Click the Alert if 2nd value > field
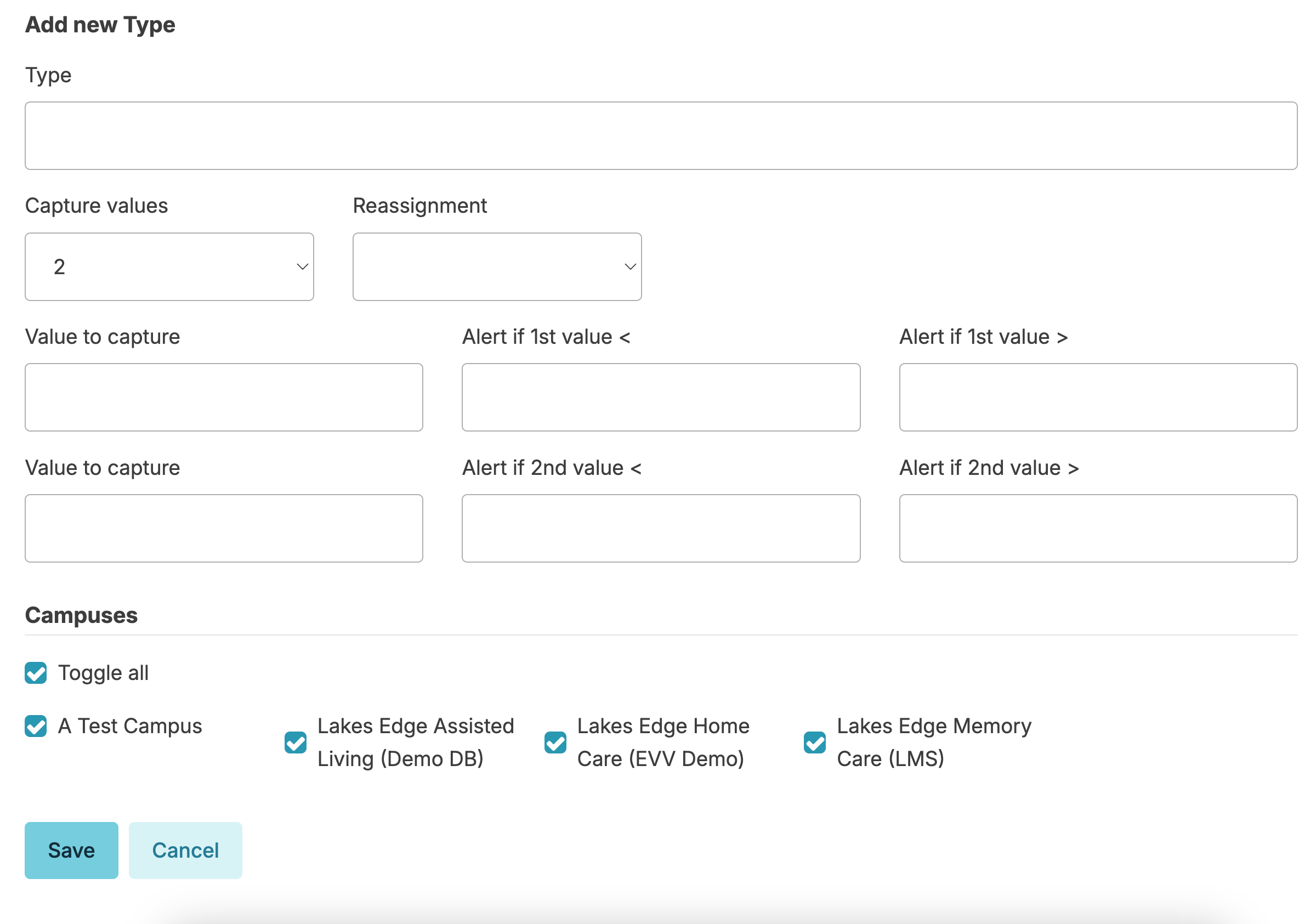The image size is (1316, 924). tap(1098, 528)
